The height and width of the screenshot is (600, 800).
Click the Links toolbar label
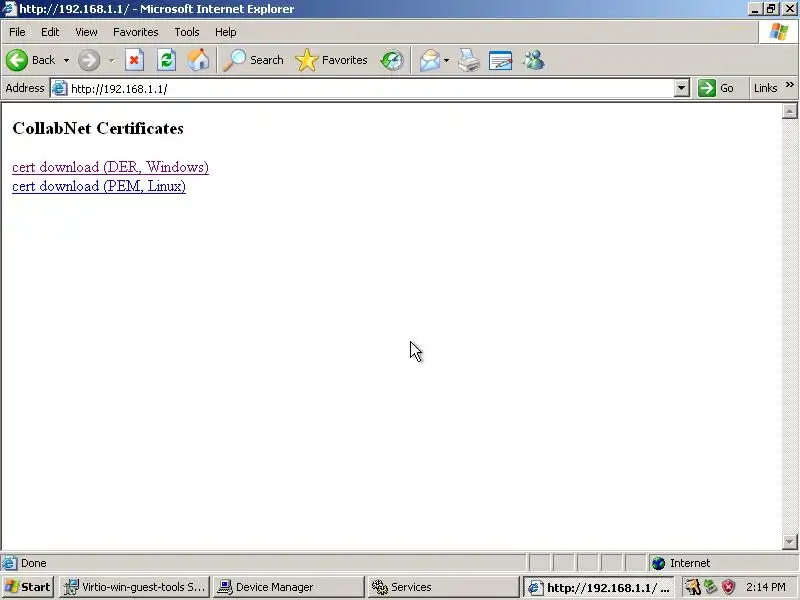click(x=765, y=88)
